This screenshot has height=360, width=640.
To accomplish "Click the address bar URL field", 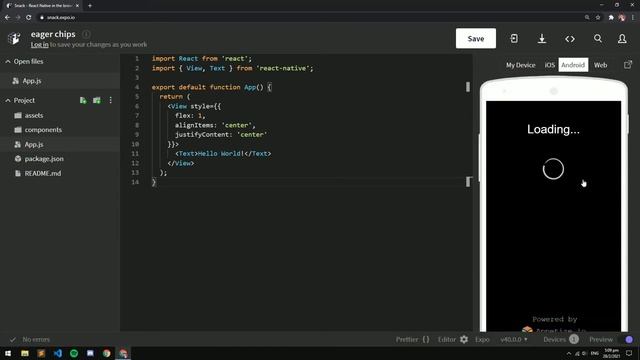I will (310, 18).
